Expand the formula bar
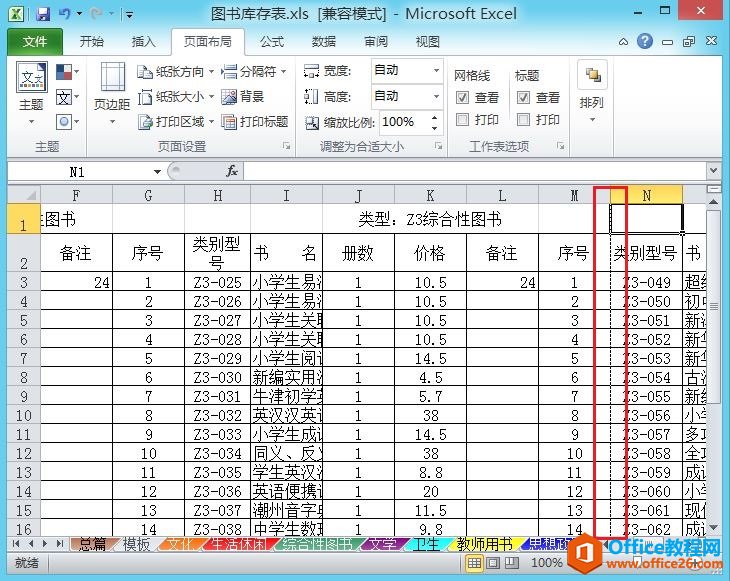The height and width of the screenshot is (581, 730). point(713,171)
